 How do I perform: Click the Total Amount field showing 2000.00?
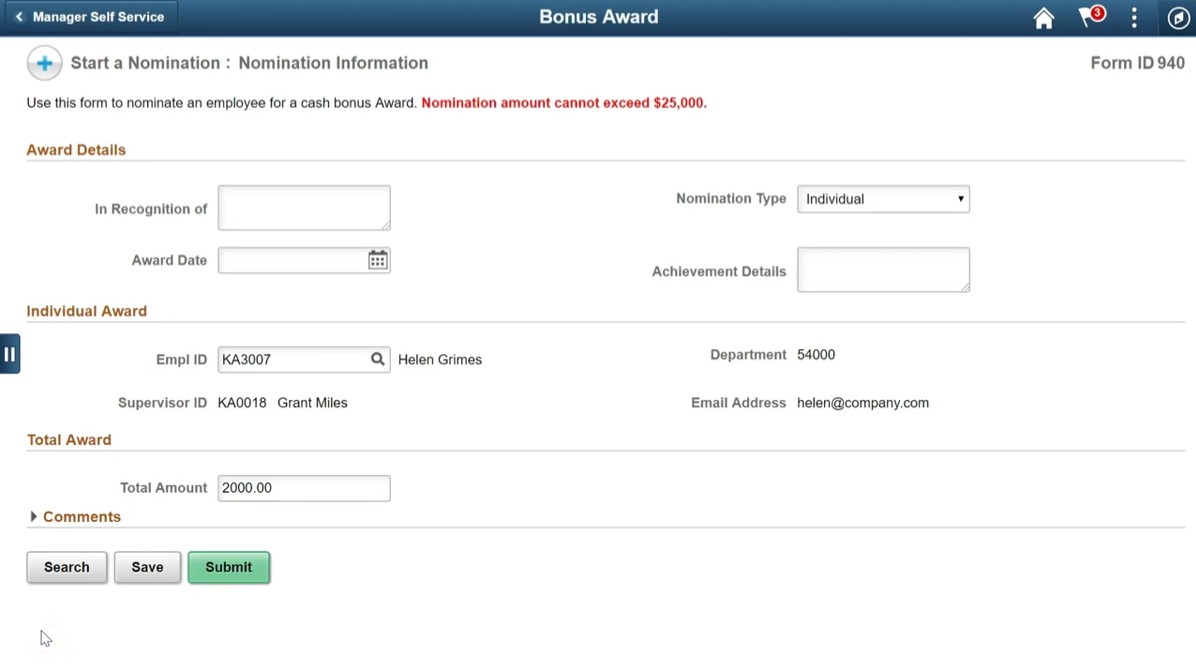coord(303,488)
